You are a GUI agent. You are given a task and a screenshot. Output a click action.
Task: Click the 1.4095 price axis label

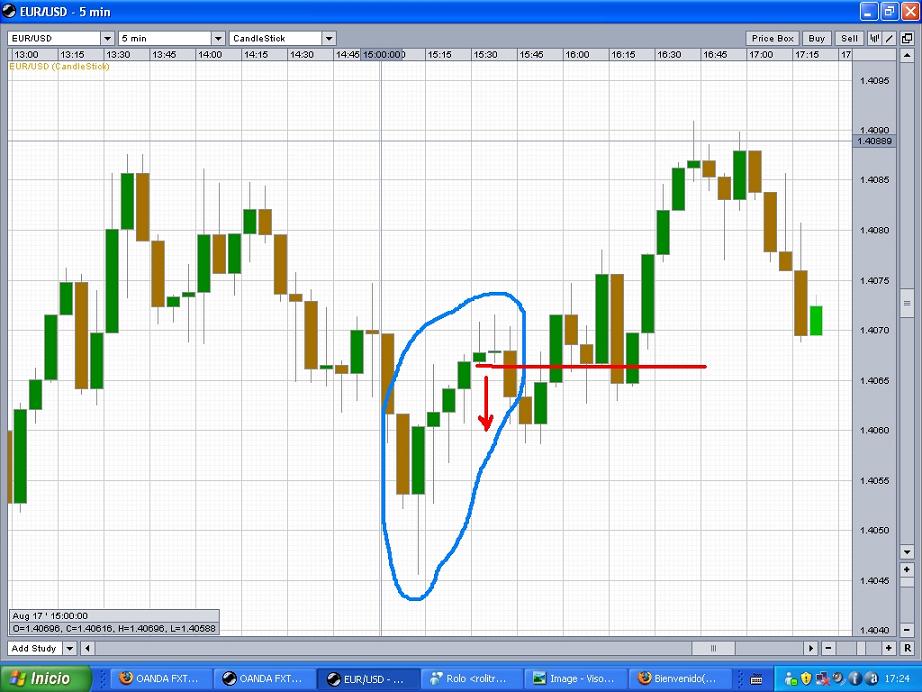pyautogui.click(x=874, y=81)
